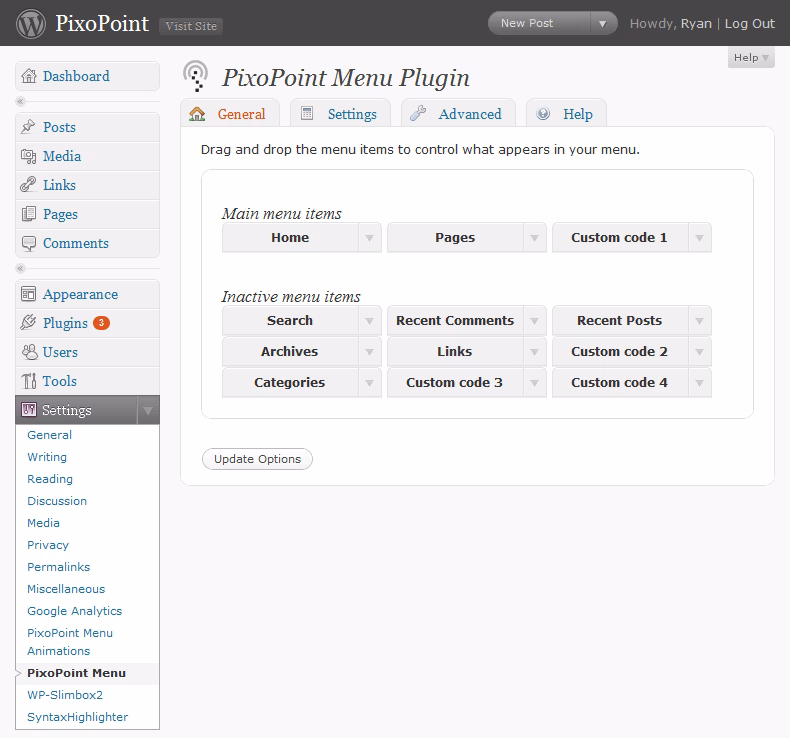
Task: Expand the Pages menu item arrow
Action: [x=535, y=238]
